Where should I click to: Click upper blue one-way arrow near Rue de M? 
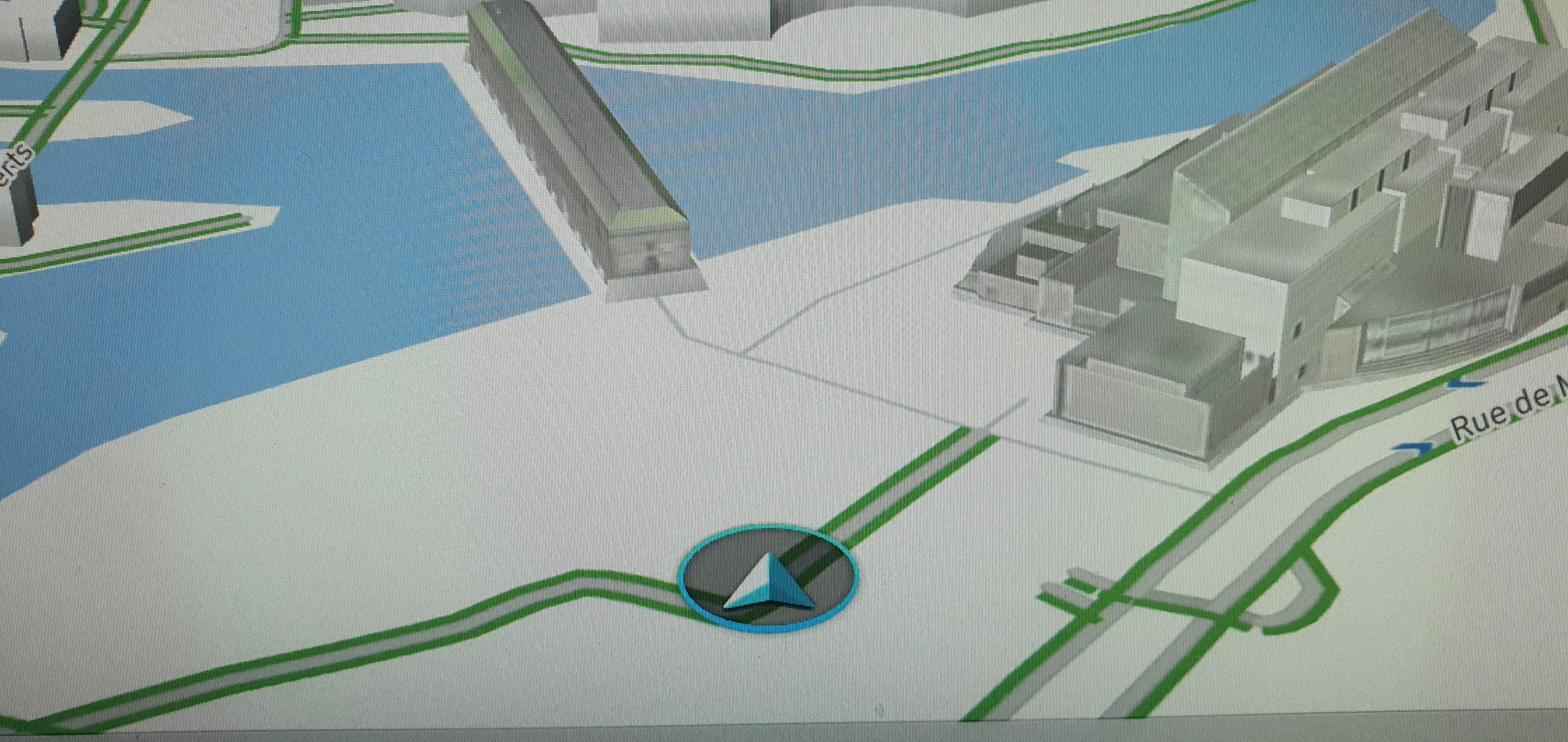1466,383
